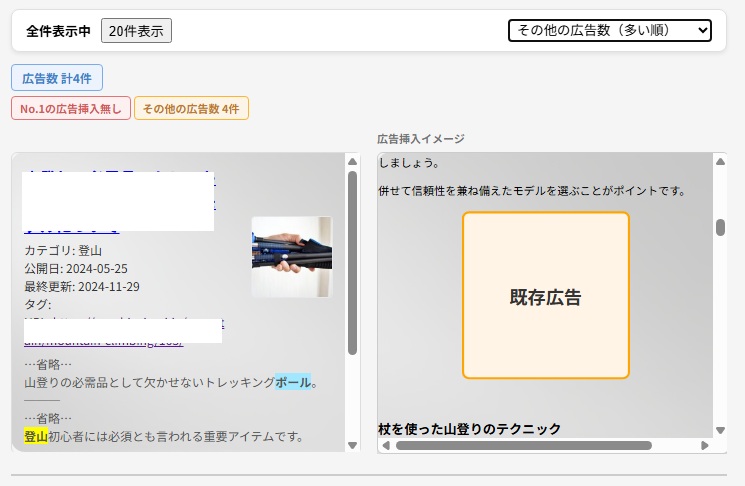This screenshot has height=486, width=745.
Task: Click the highlighted 登山 keyword
Action: coord(36,436)
